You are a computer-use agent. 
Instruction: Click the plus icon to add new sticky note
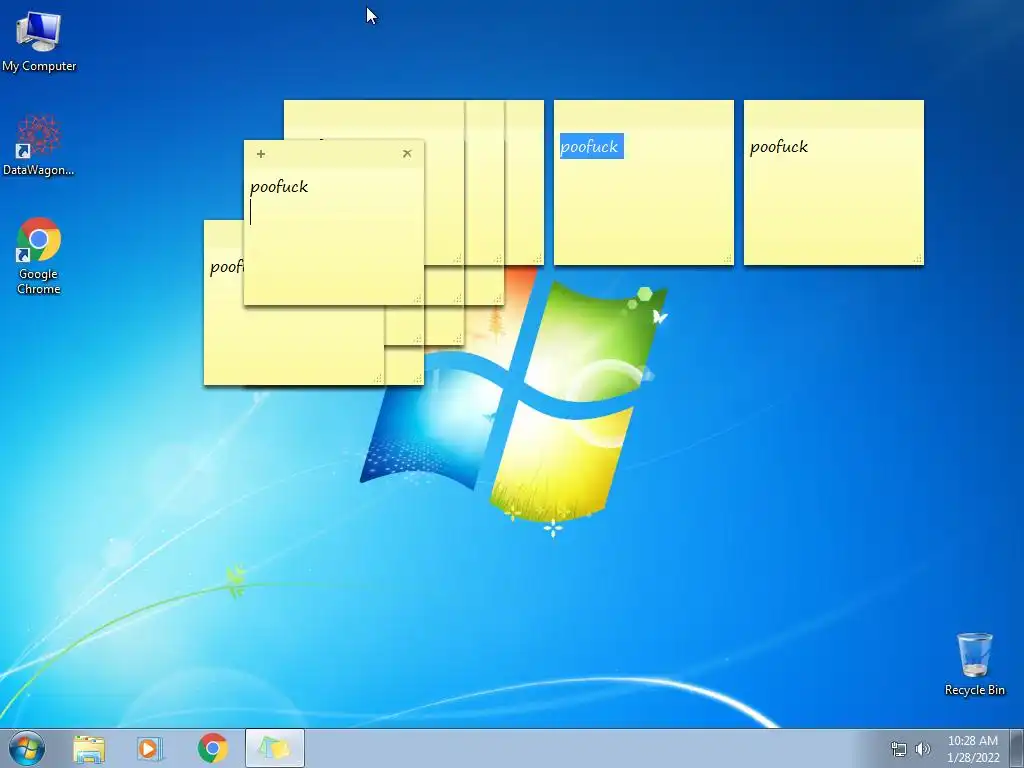[x=261, y=154]
